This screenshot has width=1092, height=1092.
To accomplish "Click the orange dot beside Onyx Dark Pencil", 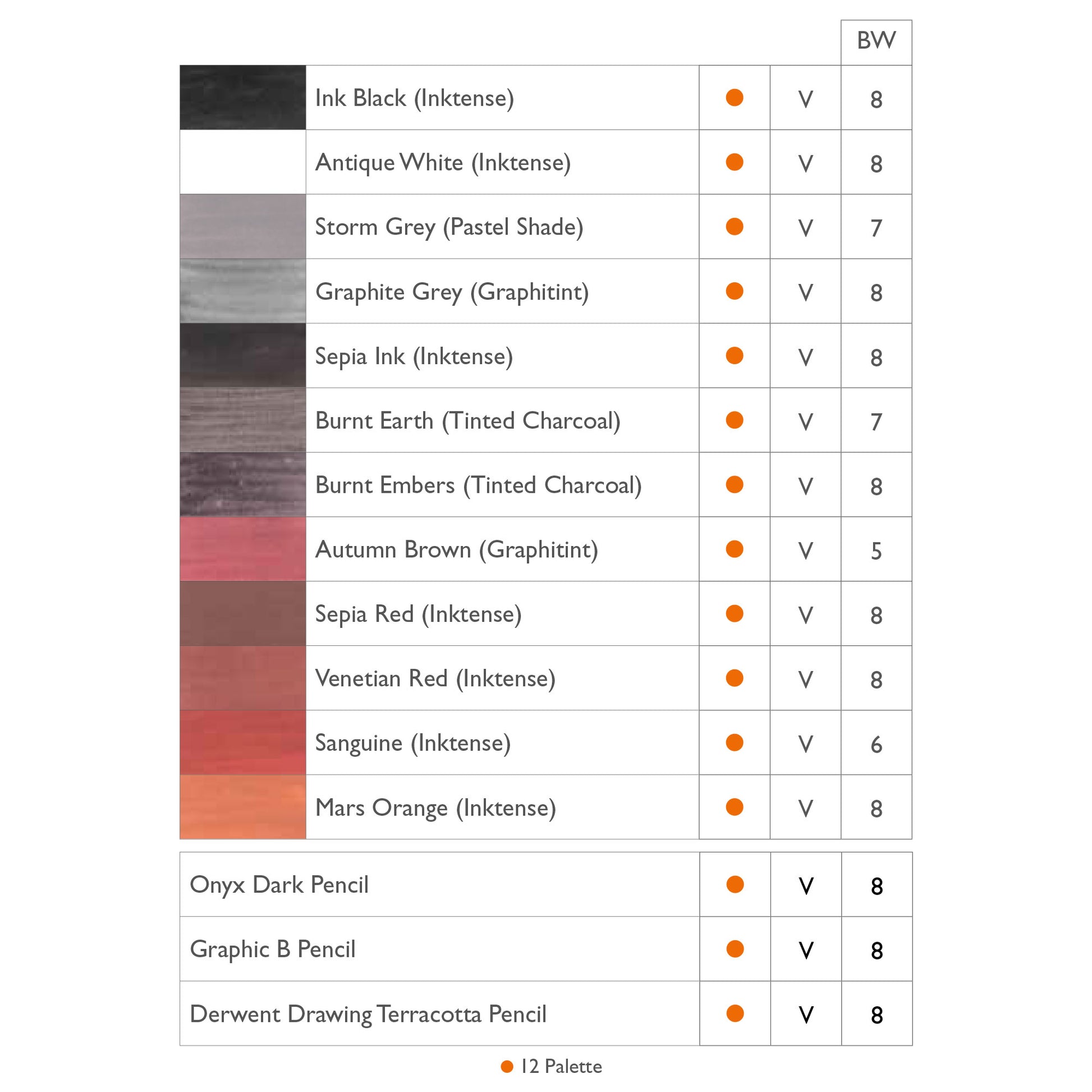I will coord(735,884).
